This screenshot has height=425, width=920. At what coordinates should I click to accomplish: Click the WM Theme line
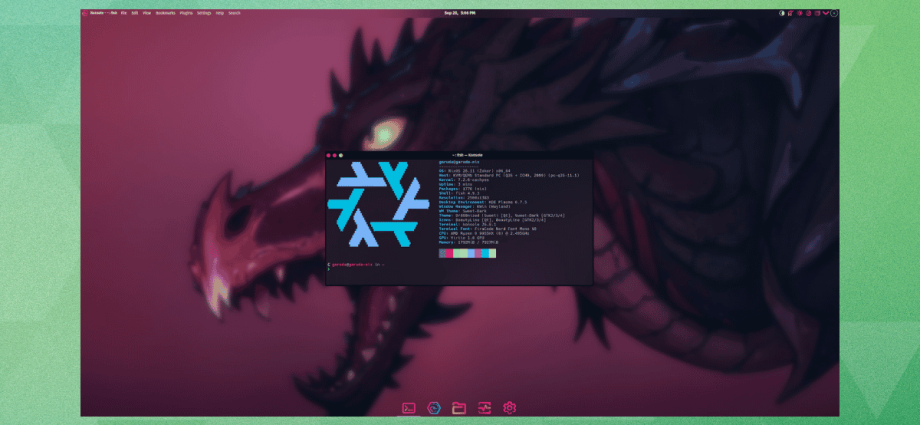tap(462, 211)
